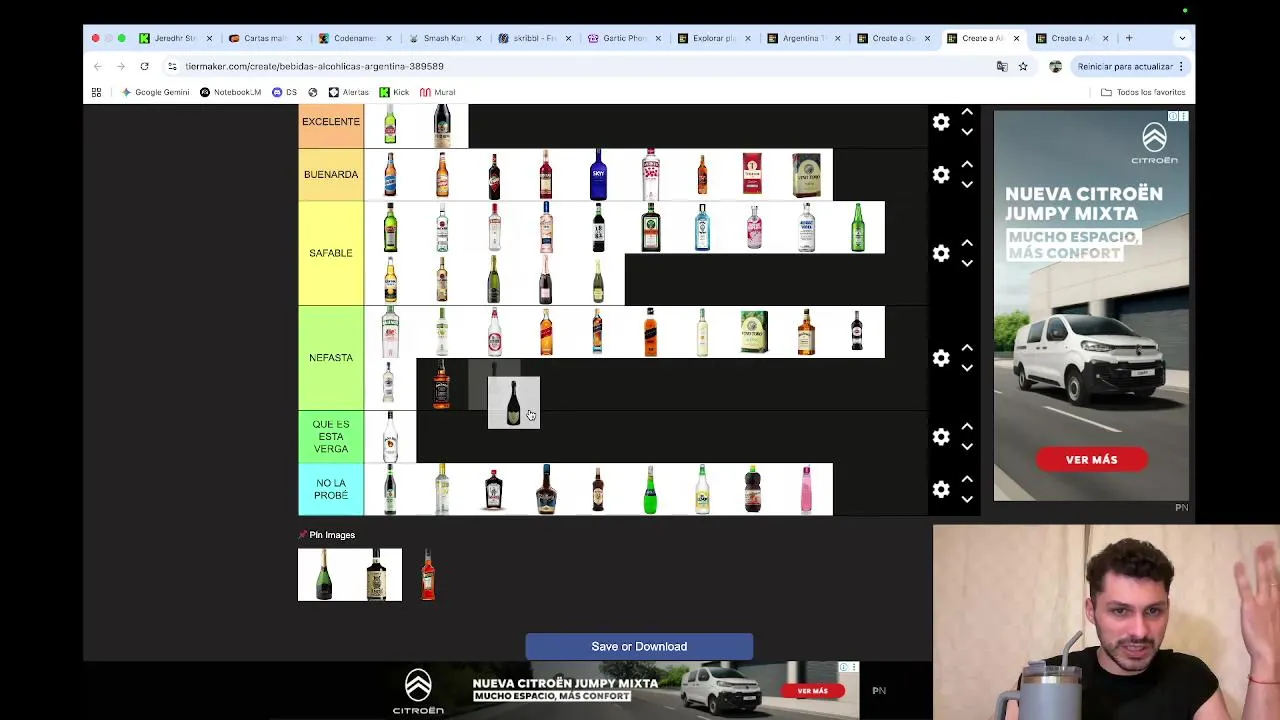
Task: Move SAFABLE tier down with chevron
Action: [x=967, y=263]
